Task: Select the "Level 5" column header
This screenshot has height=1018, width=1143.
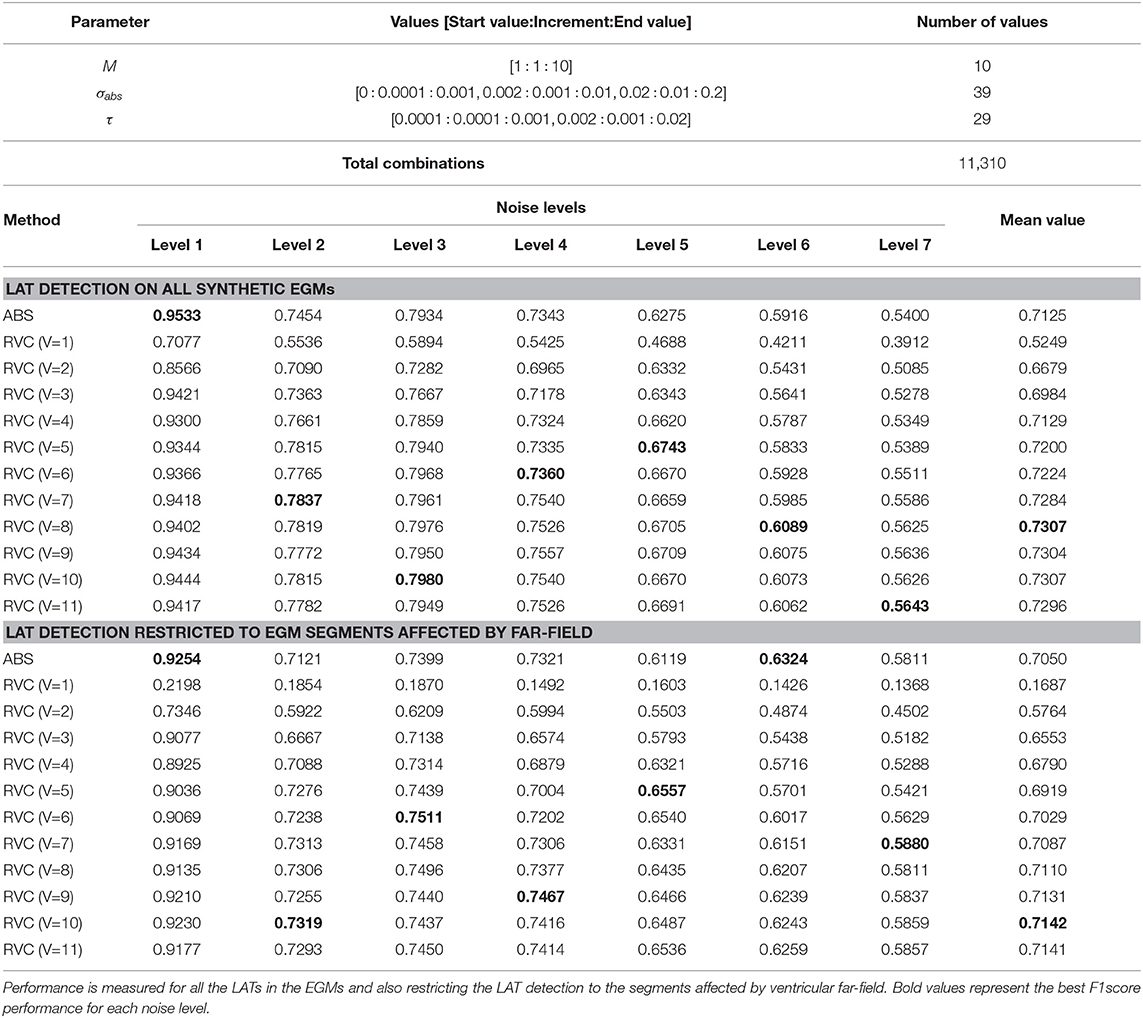Action: pyautogui.click(x=662, y=245)
